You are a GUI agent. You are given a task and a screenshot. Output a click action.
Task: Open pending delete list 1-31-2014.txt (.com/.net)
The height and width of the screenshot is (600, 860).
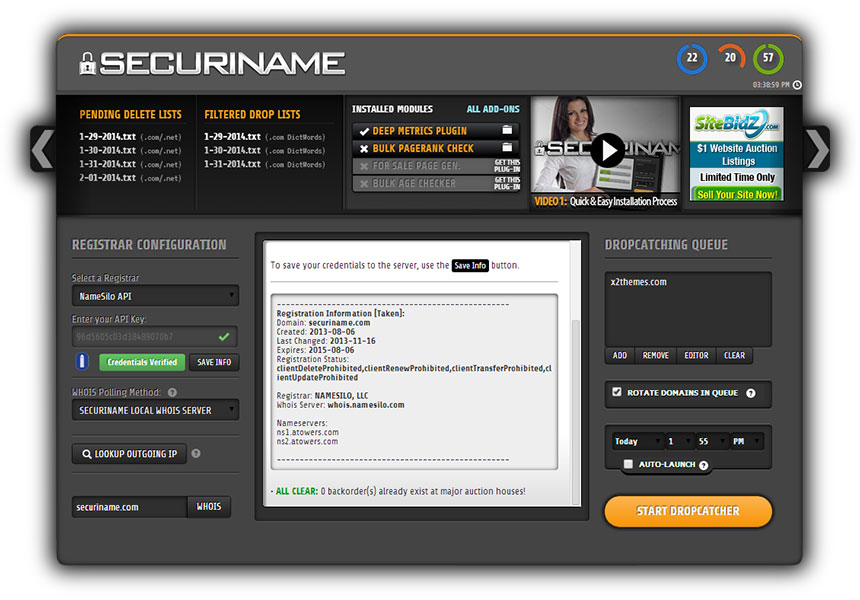[x=130, y=164]
